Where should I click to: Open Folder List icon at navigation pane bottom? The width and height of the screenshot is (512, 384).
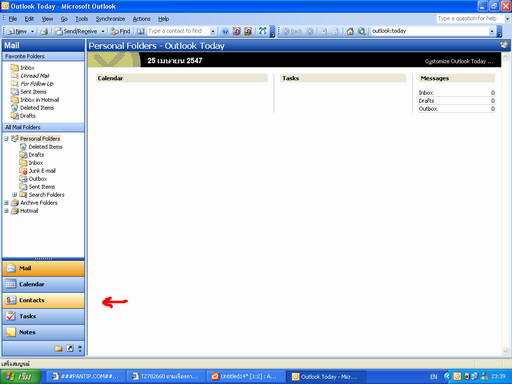[59, 348]
